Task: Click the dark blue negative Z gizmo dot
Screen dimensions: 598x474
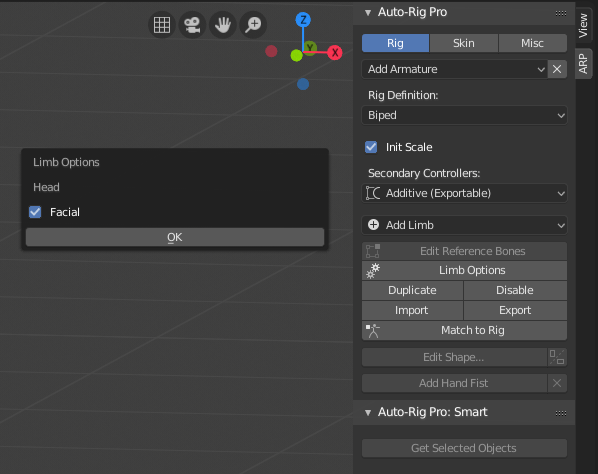Action: coord(303,84)
